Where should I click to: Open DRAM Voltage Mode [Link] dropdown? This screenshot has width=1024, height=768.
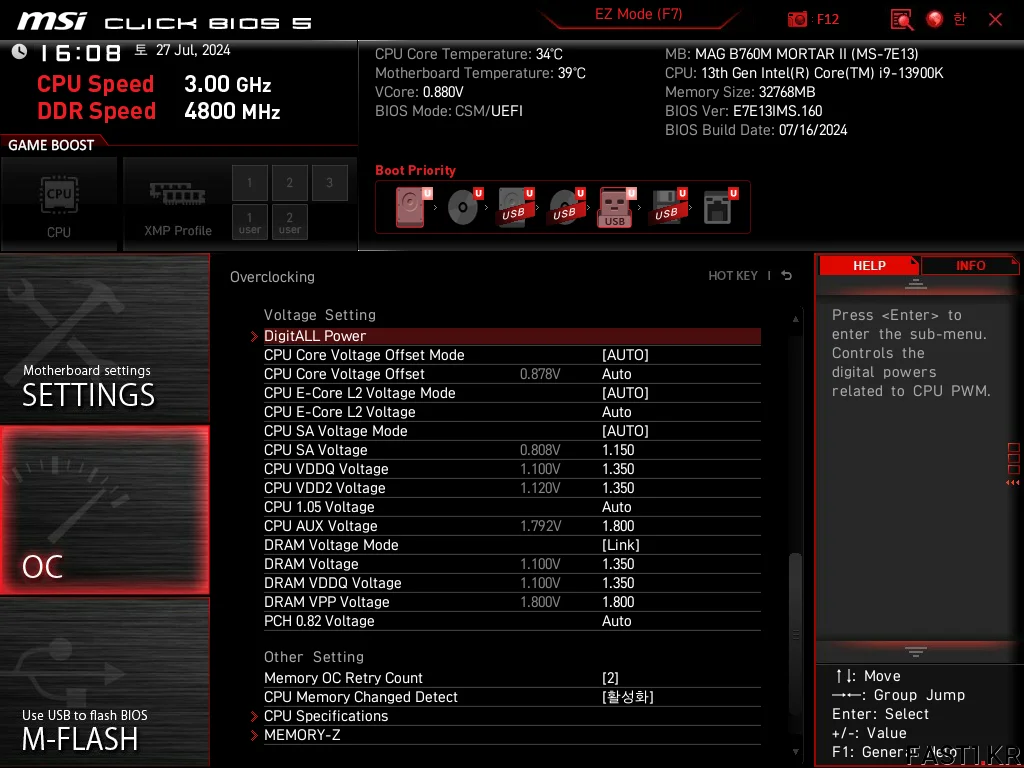620,545
